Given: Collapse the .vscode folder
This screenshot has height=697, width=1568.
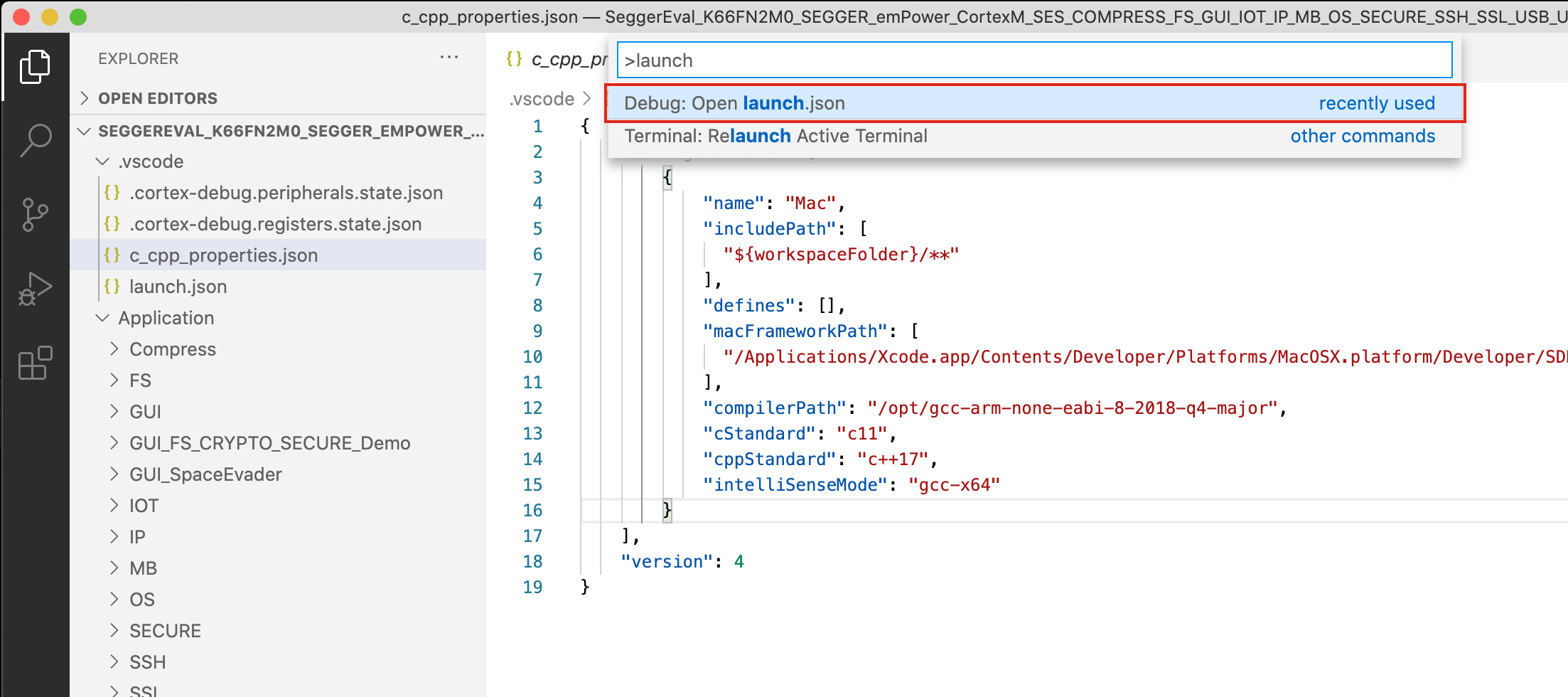Looking at the screenshot, I should pyautogui.click(x=150, y=161).
